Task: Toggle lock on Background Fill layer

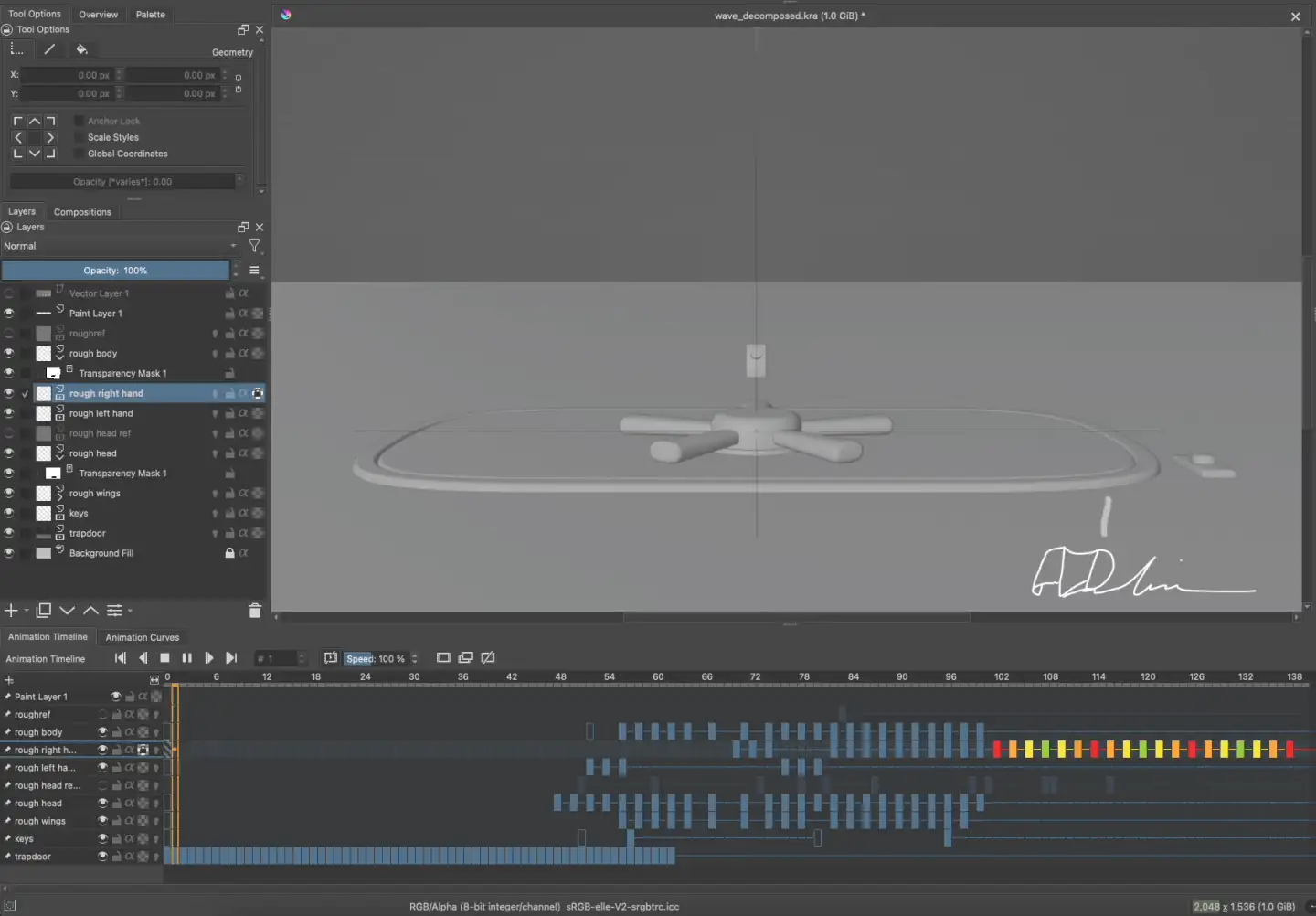Action: click(229, 553)
